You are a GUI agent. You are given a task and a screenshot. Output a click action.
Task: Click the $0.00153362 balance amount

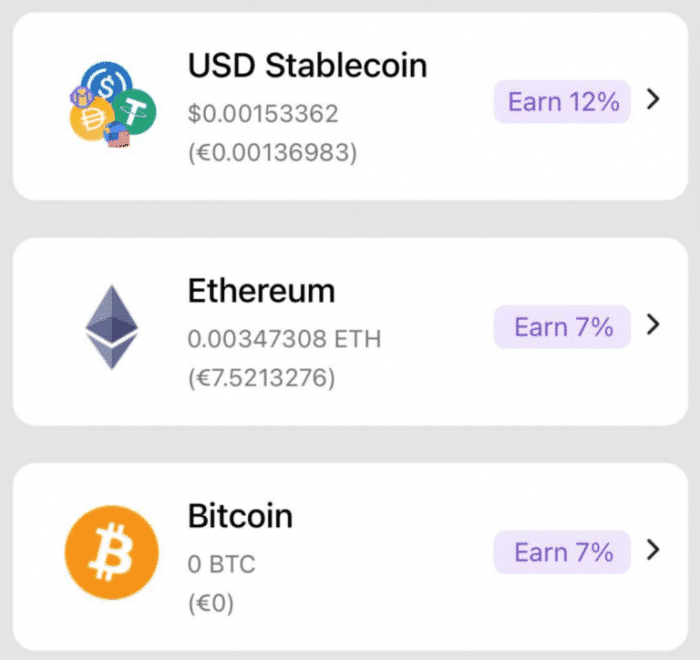point(263,113)
